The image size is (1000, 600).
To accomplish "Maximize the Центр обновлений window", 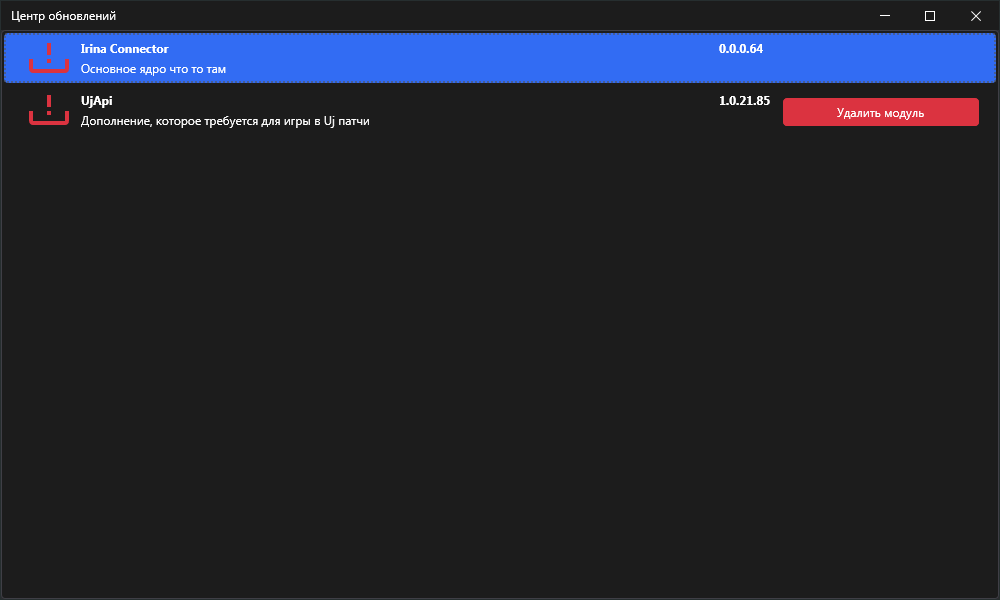I will 930,16.
